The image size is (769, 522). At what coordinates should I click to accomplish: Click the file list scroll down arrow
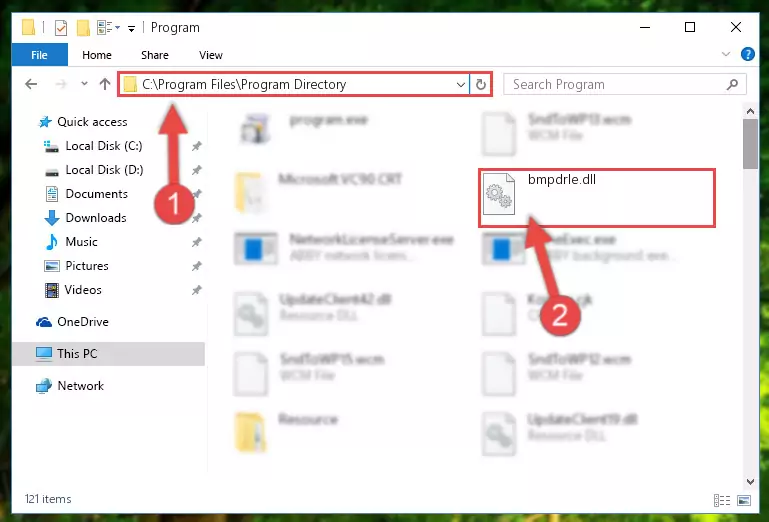click(x=750, y=481)
